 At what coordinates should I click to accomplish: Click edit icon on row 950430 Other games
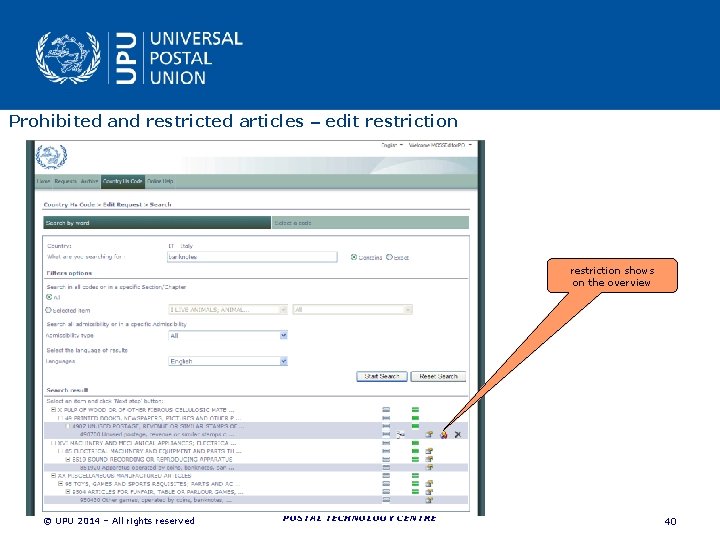tap(429, 500)
